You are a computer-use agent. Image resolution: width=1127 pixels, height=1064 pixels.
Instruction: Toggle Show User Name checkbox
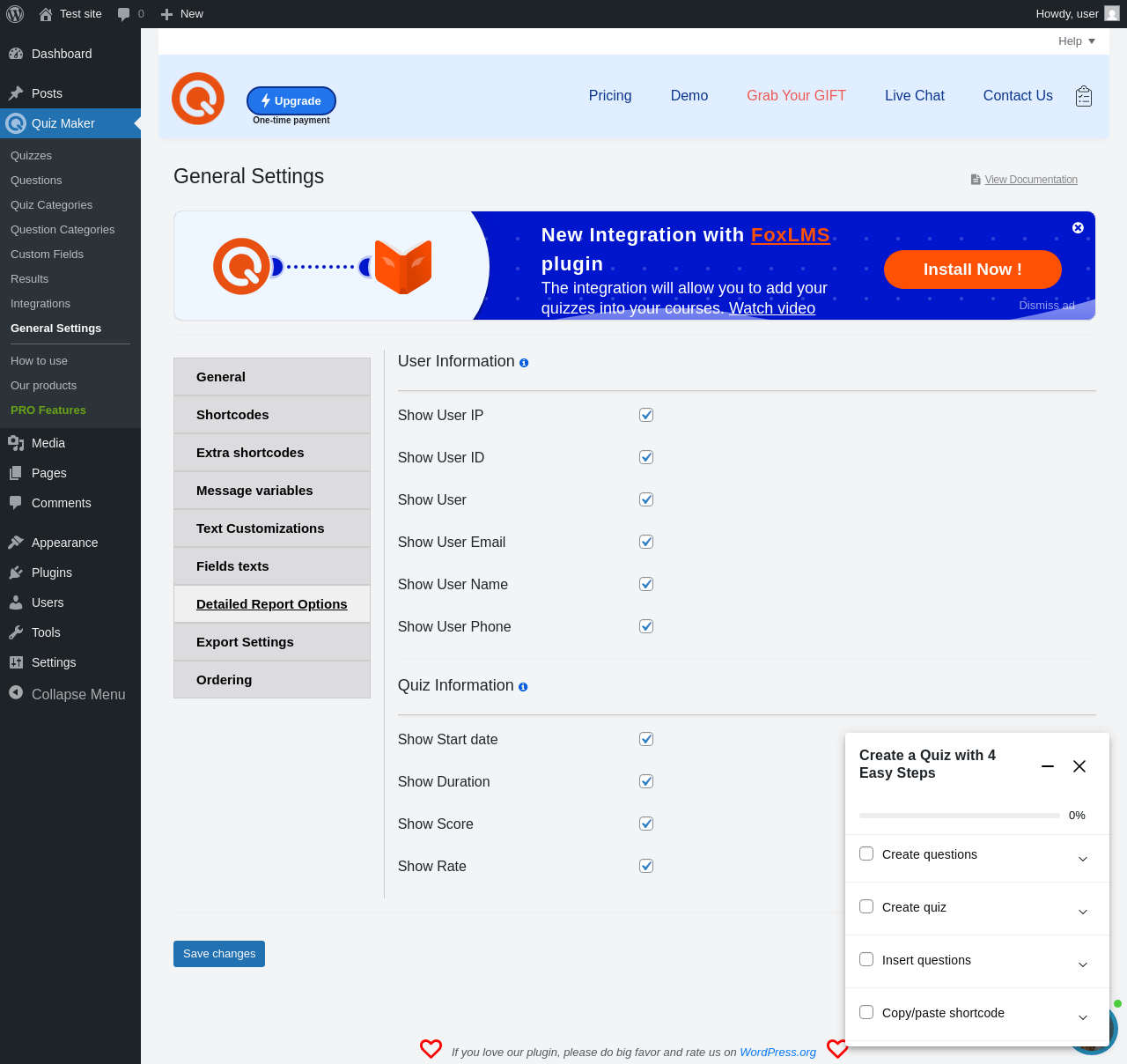[x=646, y=584]
